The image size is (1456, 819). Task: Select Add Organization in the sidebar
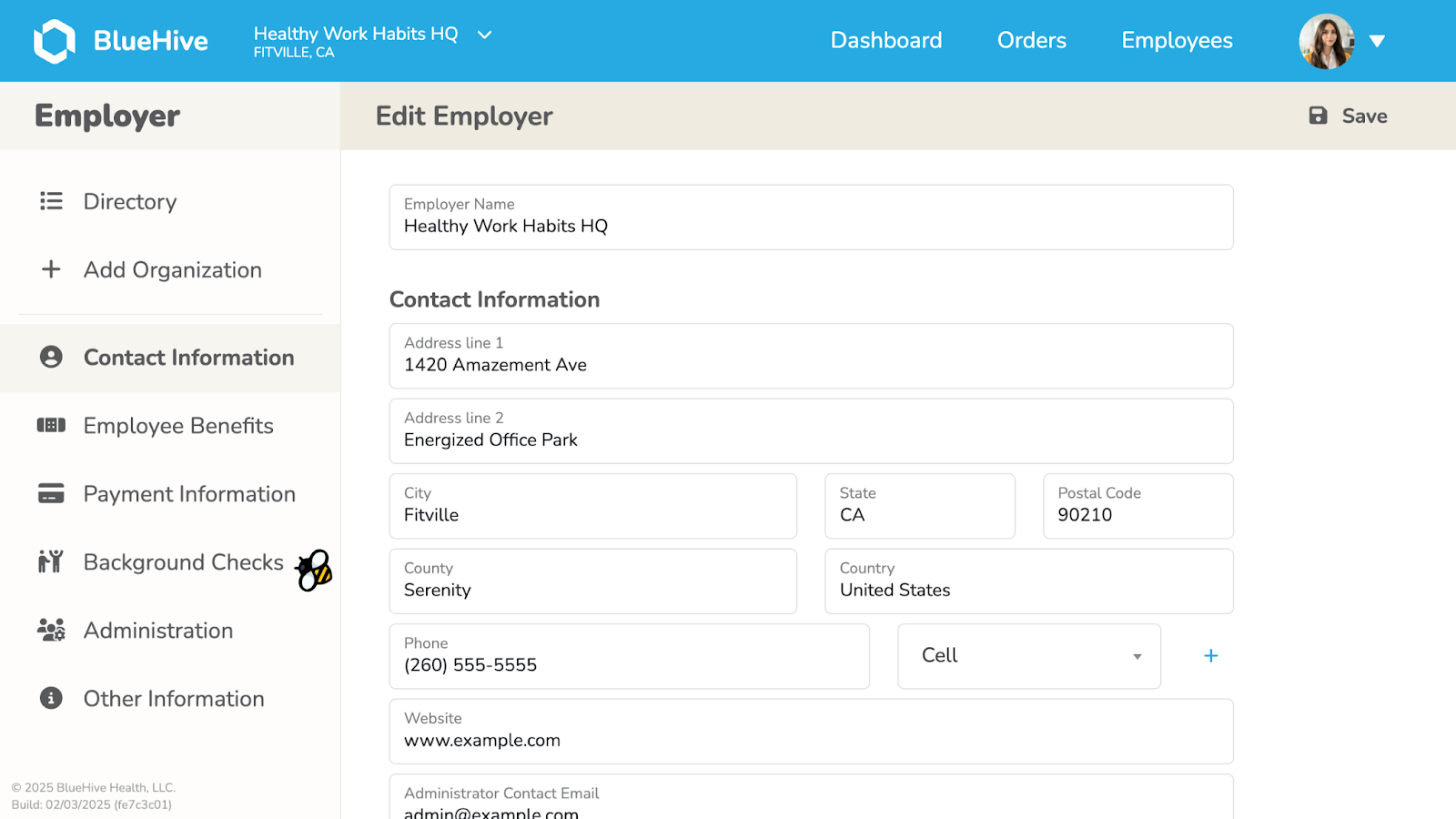[x=170, y=269]
